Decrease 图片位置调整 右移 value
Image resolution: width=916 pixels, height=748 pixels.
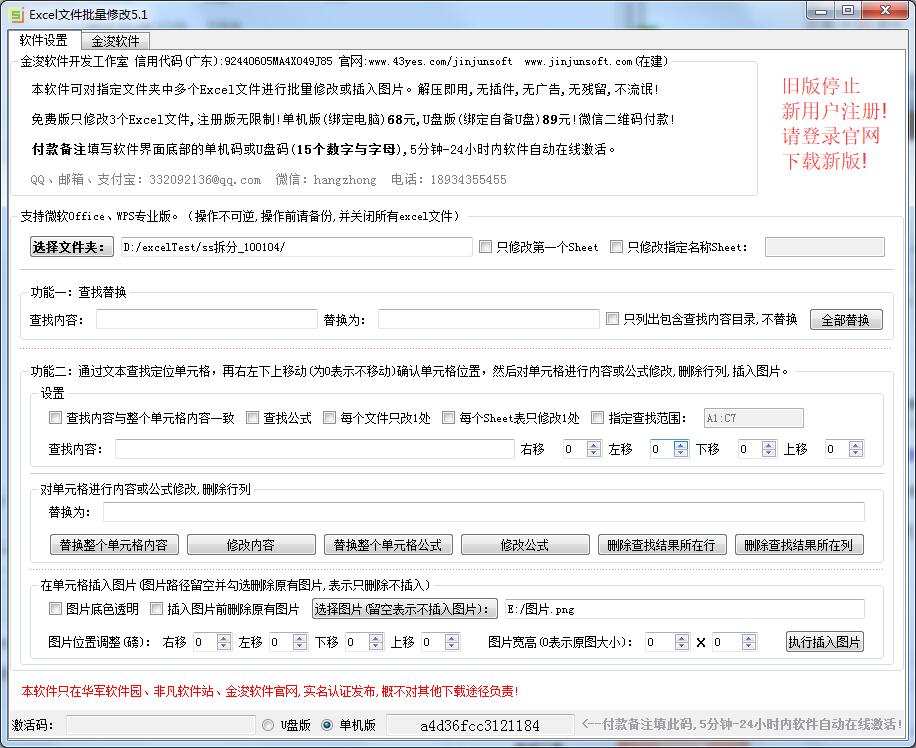(x=224, y=646)
